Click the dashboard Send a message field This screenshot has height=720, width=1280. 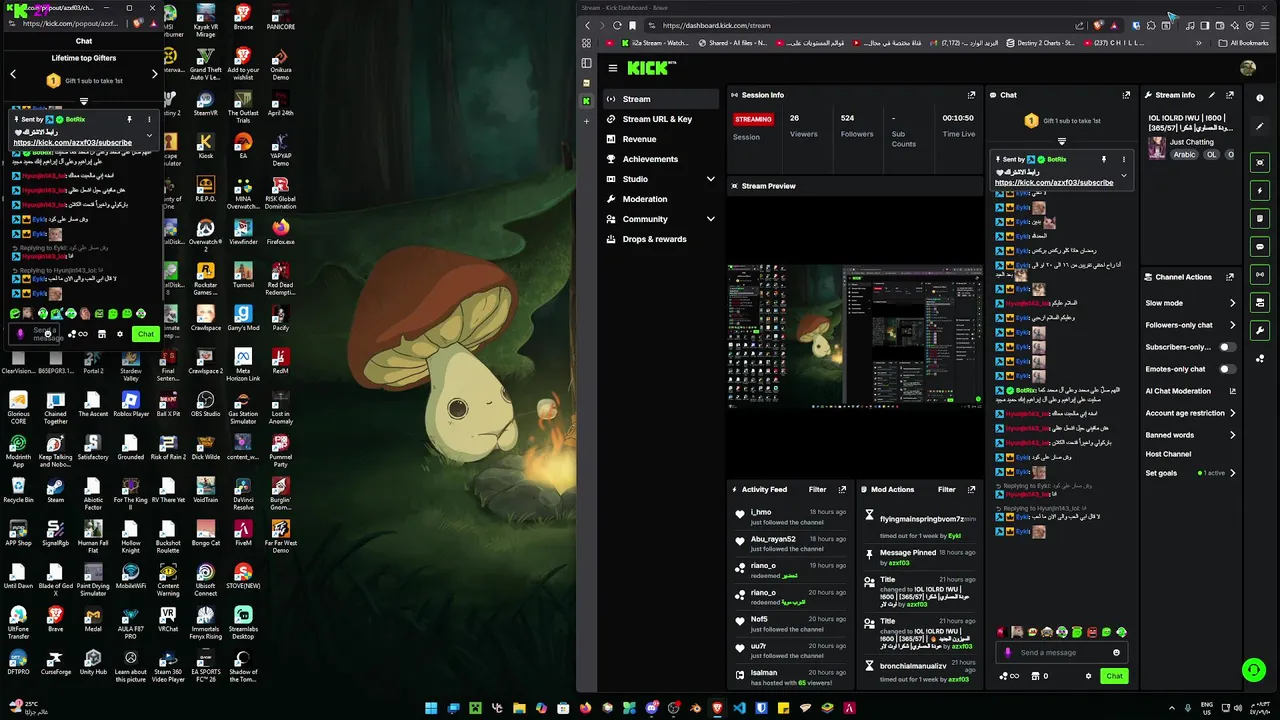coord(1062,653)
